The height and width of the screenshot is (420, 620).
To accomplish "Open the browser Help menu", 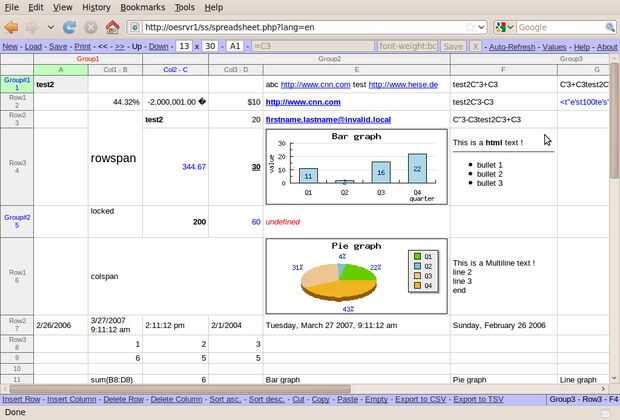I will pos(214,7).
